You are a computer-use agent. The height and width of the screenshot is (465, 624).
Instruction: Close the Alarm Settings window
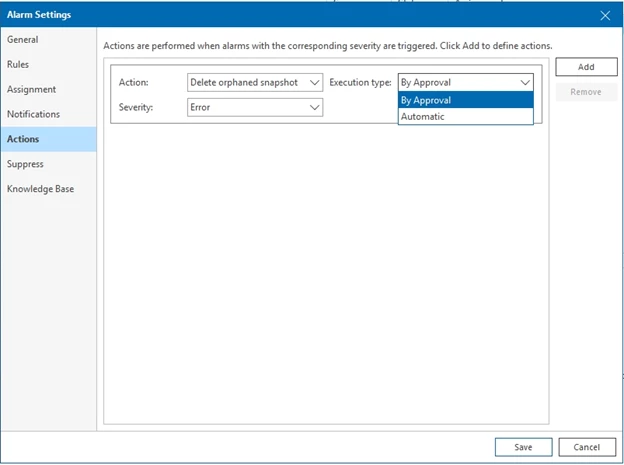(605, 16)
